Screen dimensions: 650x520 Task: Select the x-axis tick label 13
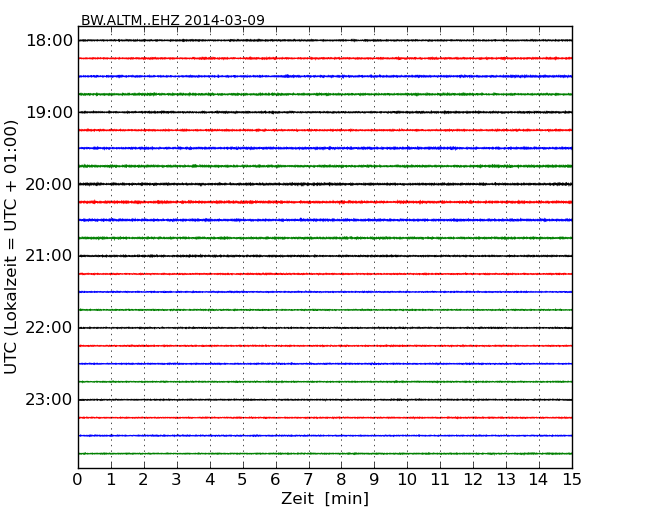coord(506,479)
